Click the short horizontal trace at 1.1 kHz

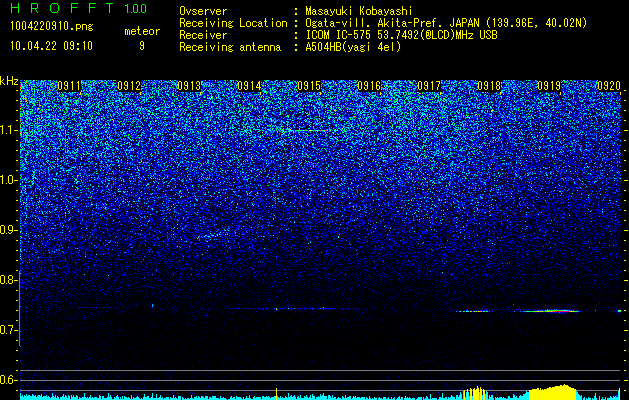308,130
